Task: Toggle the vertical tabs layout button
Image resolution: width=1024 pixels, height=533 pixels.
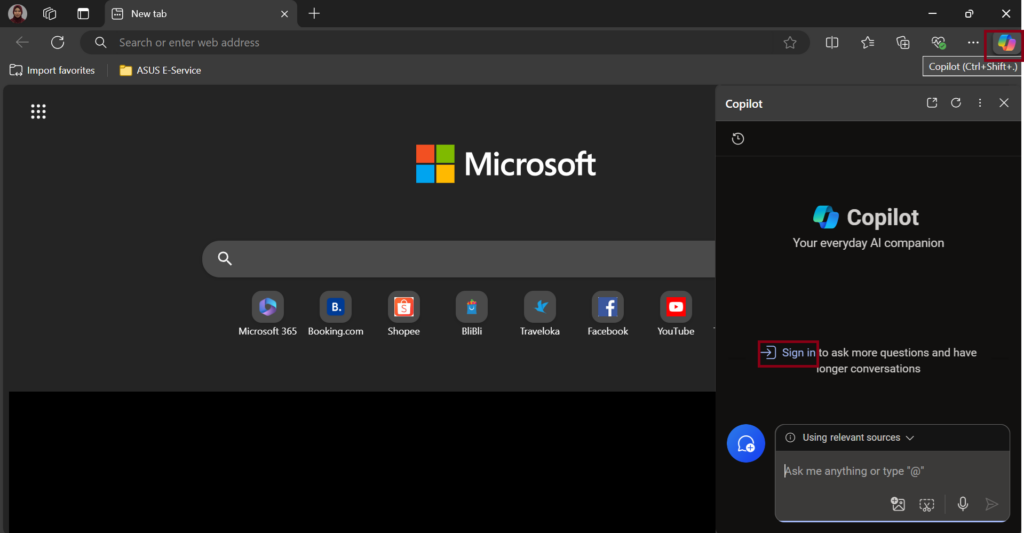Action: coord(83,14)
